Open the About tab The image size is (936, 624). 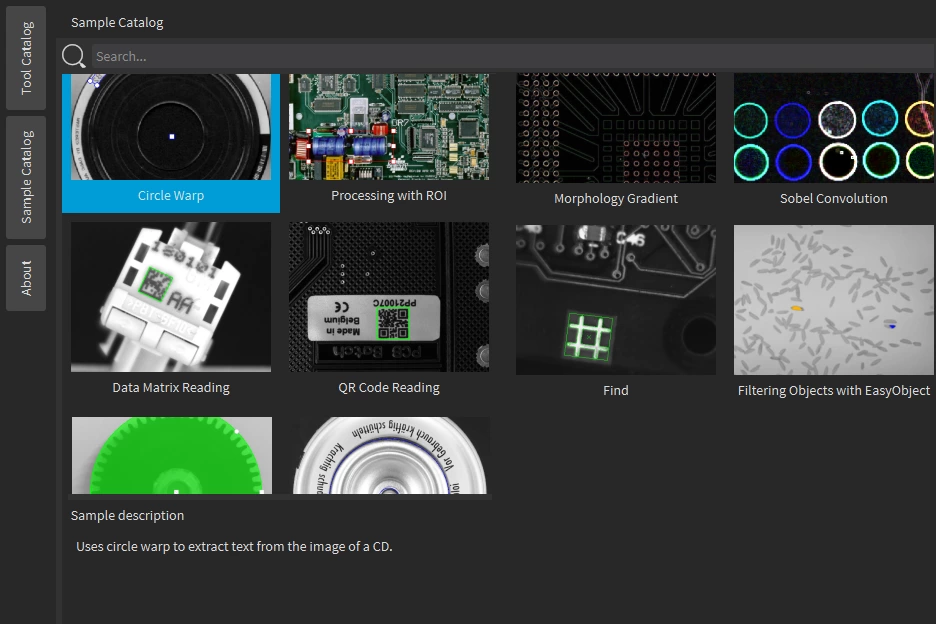(26, 278)
